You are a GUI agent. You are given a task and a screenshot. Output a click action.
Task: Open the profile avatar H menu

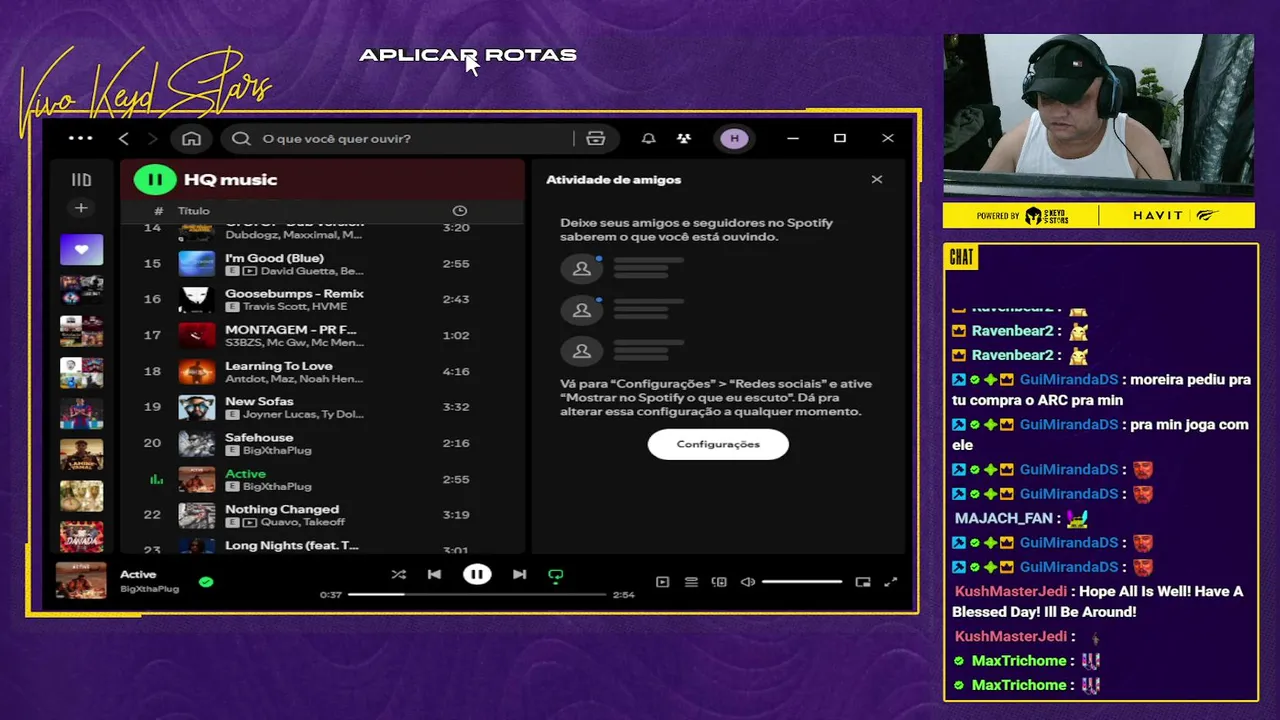tap(734, 138)
